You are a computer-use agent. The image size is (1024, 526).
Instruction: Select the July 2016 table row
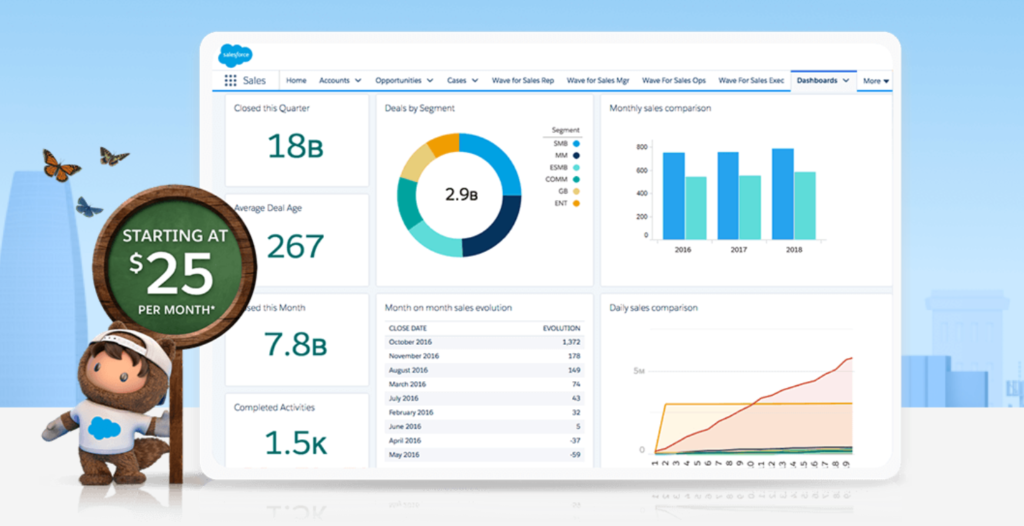click(x=484, y=399)
